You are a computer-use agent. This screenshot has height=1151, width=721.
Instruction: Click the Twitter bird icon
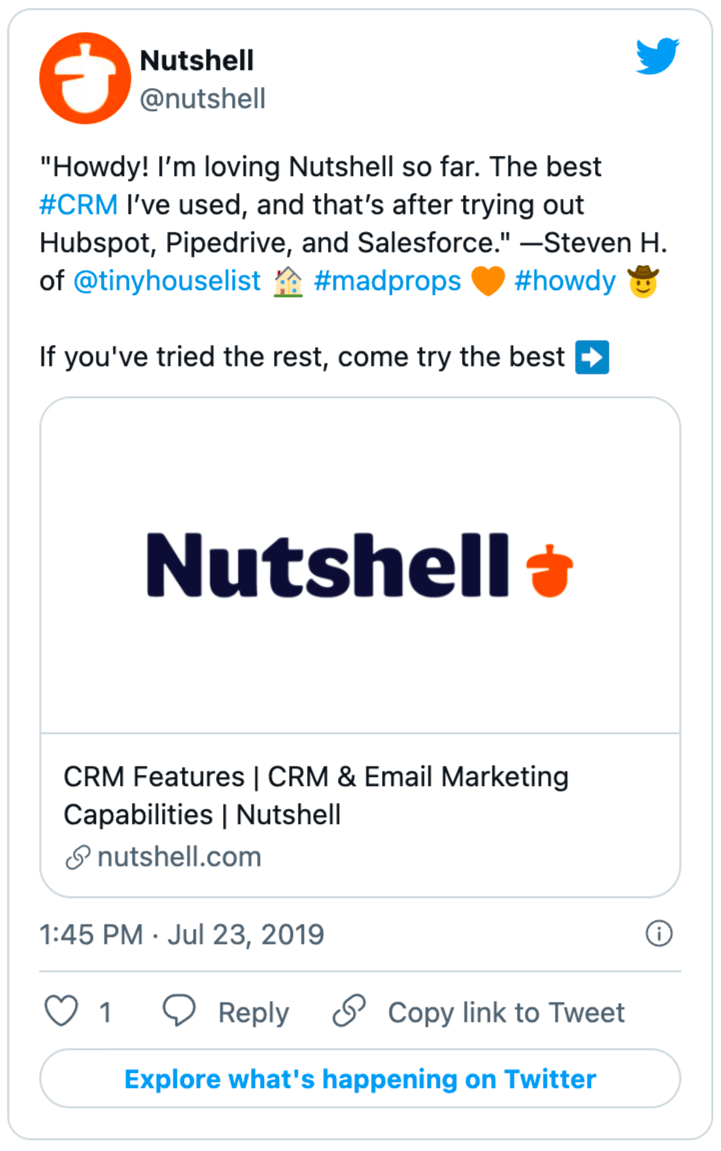[658, 57]
